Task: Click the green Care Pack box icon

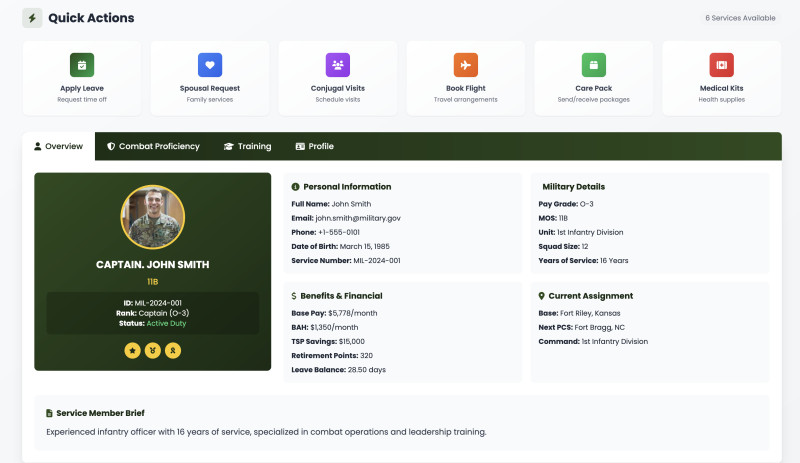Action: coord(593,65)
